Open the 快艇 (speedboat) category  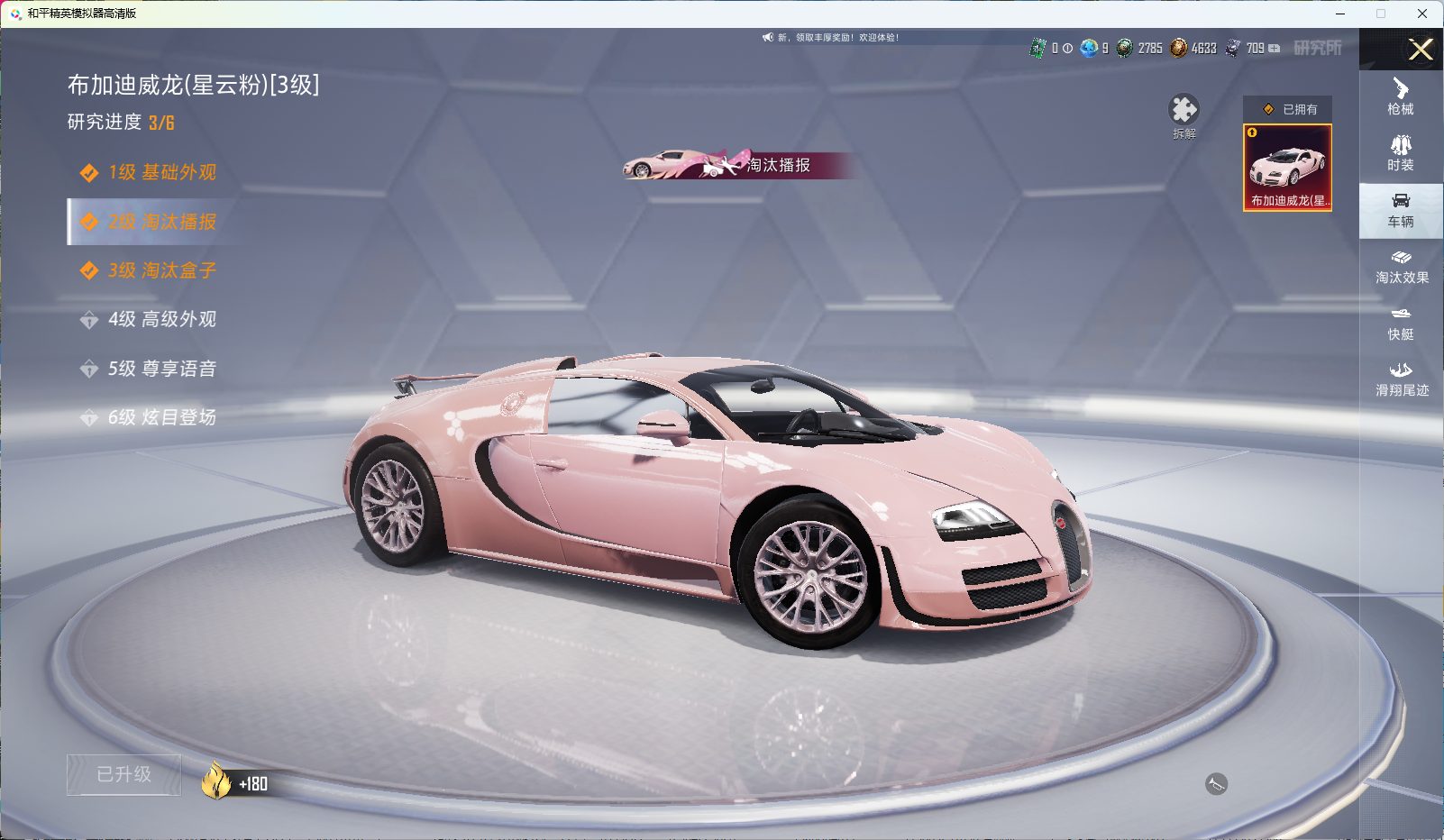pos(1400,323)
